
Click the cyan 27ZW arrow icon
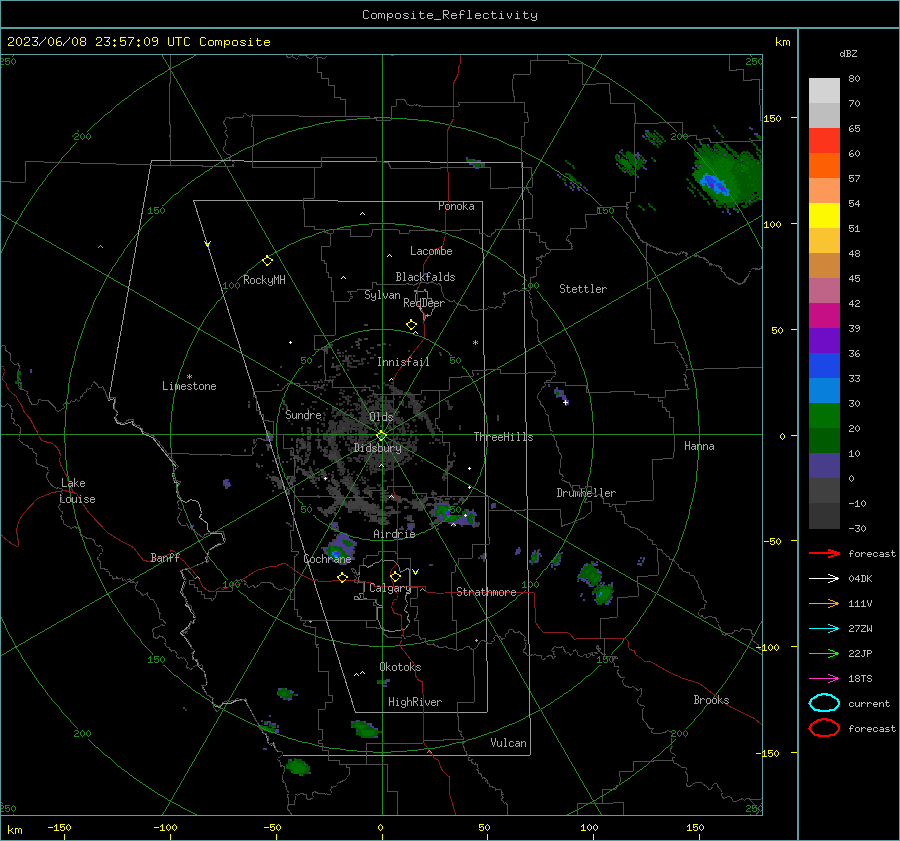tap(824, 629)
